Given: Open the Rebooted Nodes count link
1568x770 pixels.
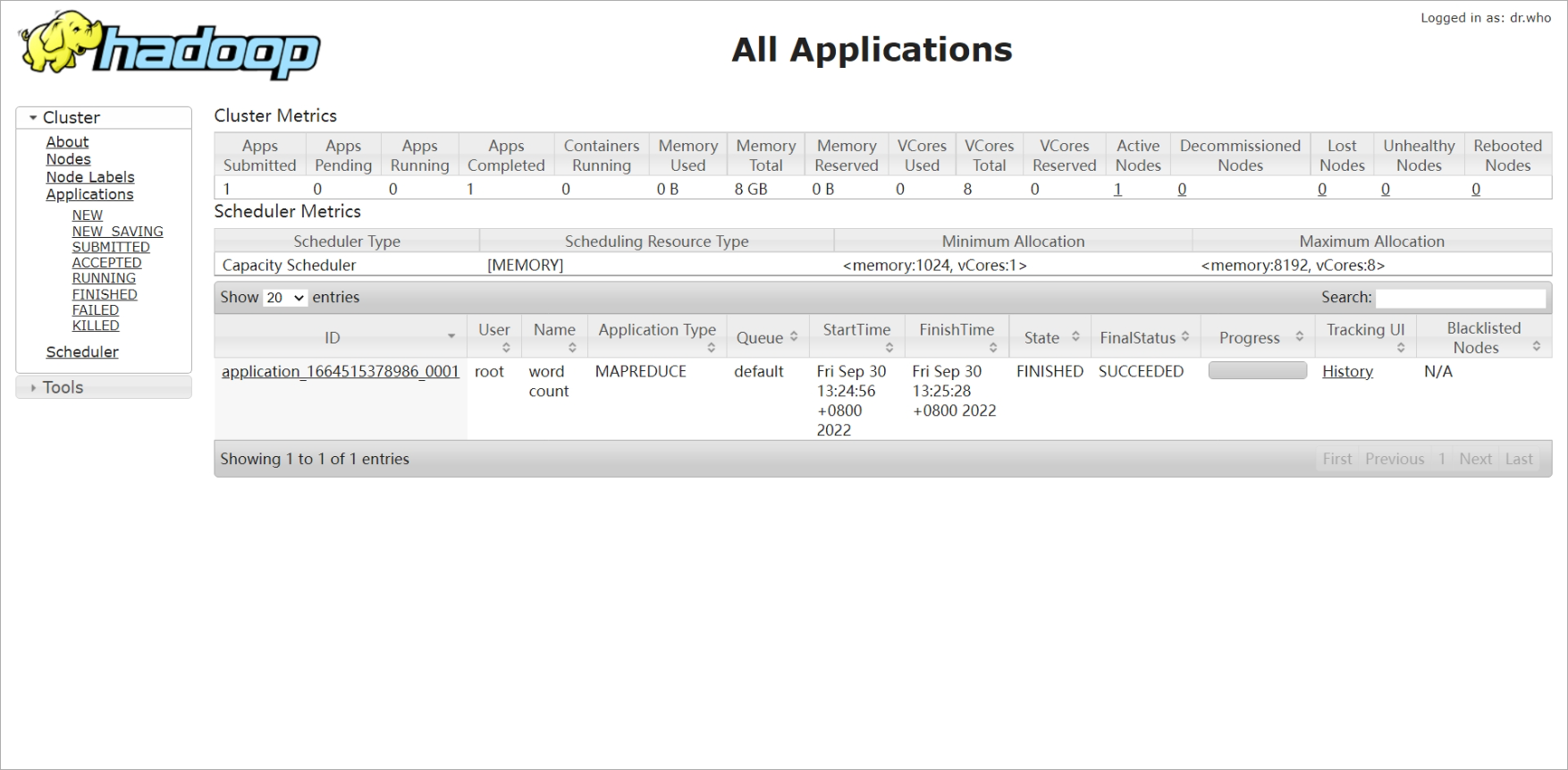Looking at the screenshot, I should tap(1476, 190).
